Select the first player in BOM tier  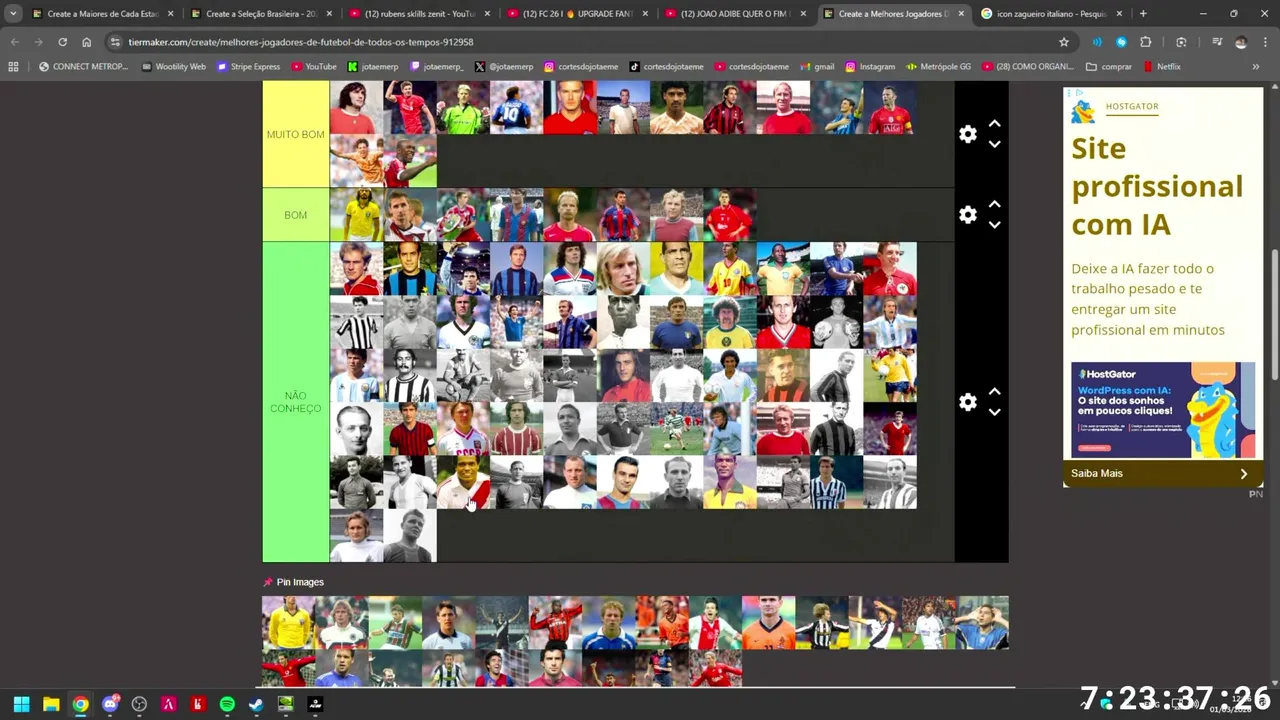pyautogui.click(x=356, y=215)
